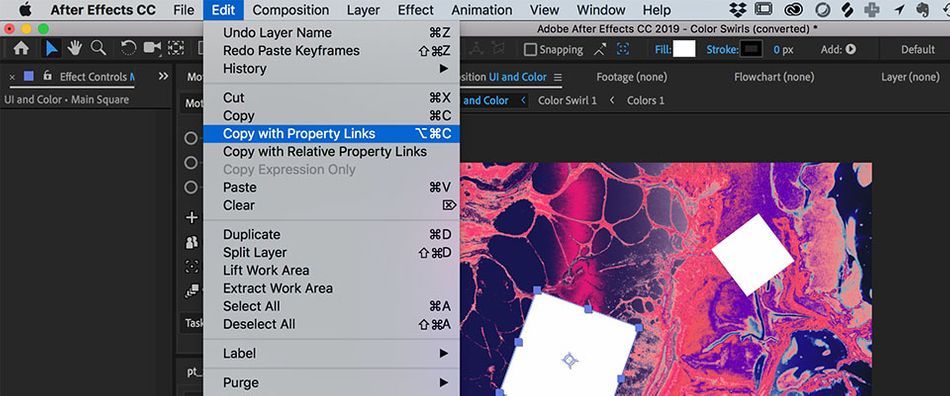Screen dimensions: 950x396
Task: Choose Cut from the Edit menu
Action: coord(331,97)
